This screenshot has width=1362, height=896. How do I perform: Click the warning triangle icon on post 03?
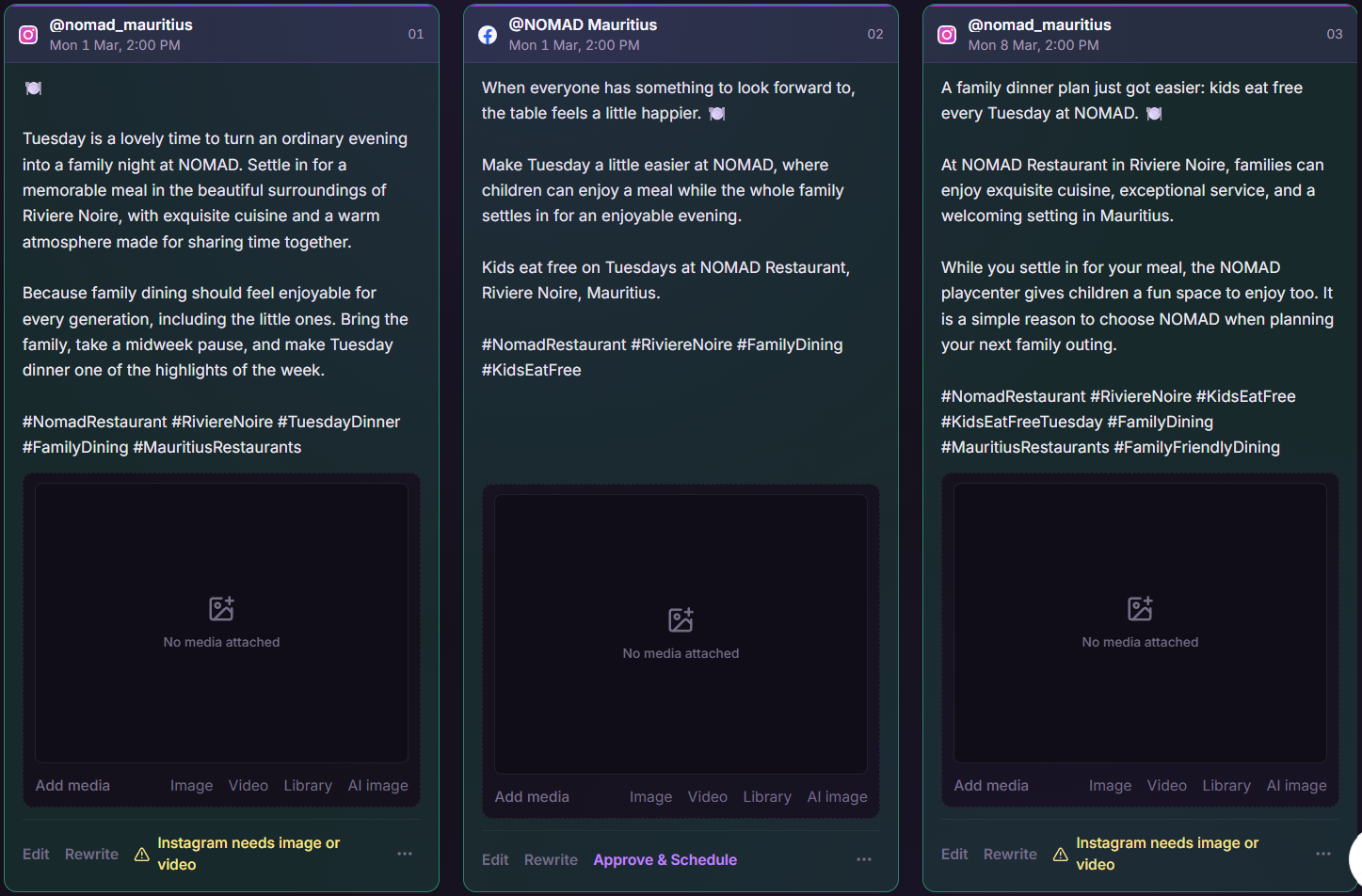coord(1060,855)
